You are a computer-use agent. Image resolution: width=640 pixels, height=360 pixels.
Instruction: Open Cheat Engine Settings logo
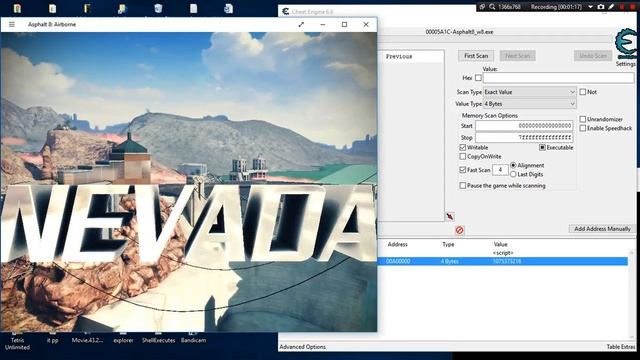[625, 44]
